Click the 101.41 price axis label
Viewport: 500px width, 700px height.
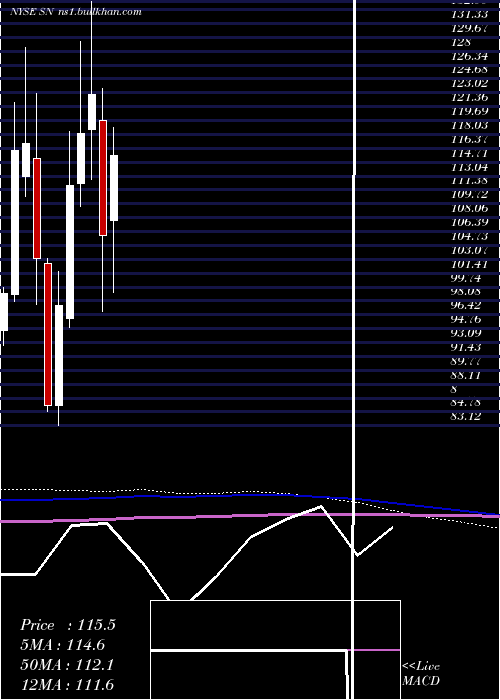[470, 264]
